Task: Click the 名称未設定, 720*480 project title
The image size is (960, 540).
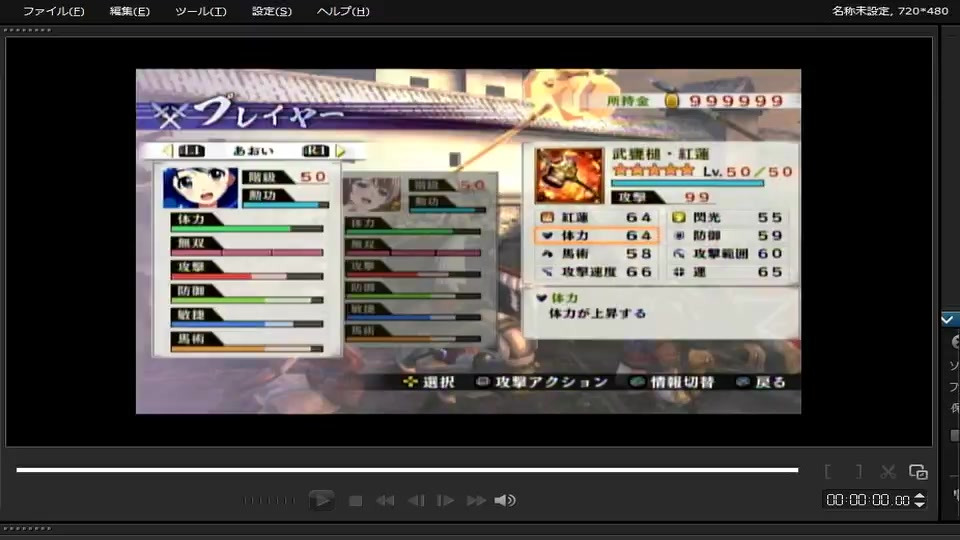Action: [890, 11]
